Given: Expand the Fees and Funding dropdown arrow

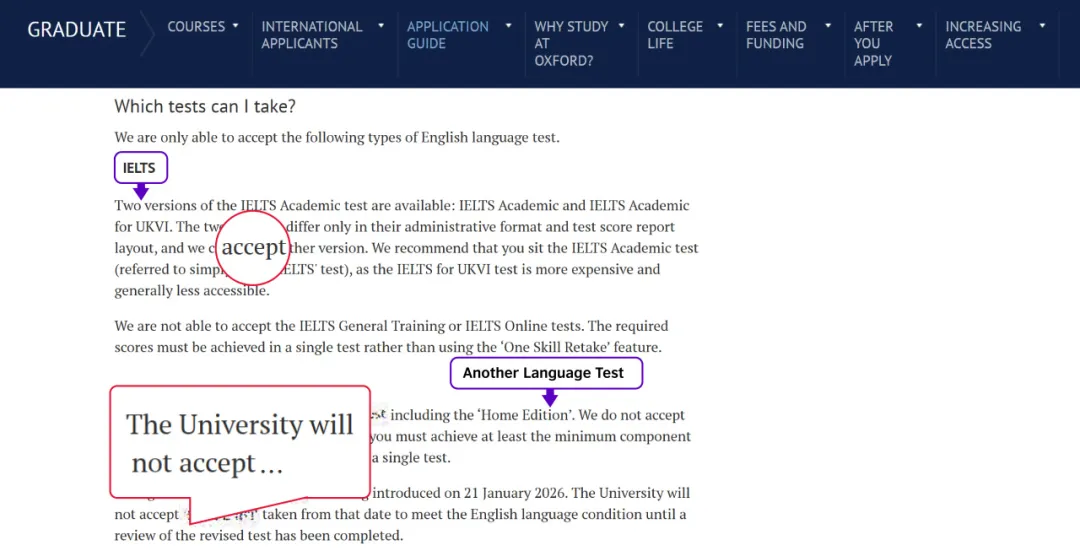Looking at the screenshot, I should [x=827, y=26].
